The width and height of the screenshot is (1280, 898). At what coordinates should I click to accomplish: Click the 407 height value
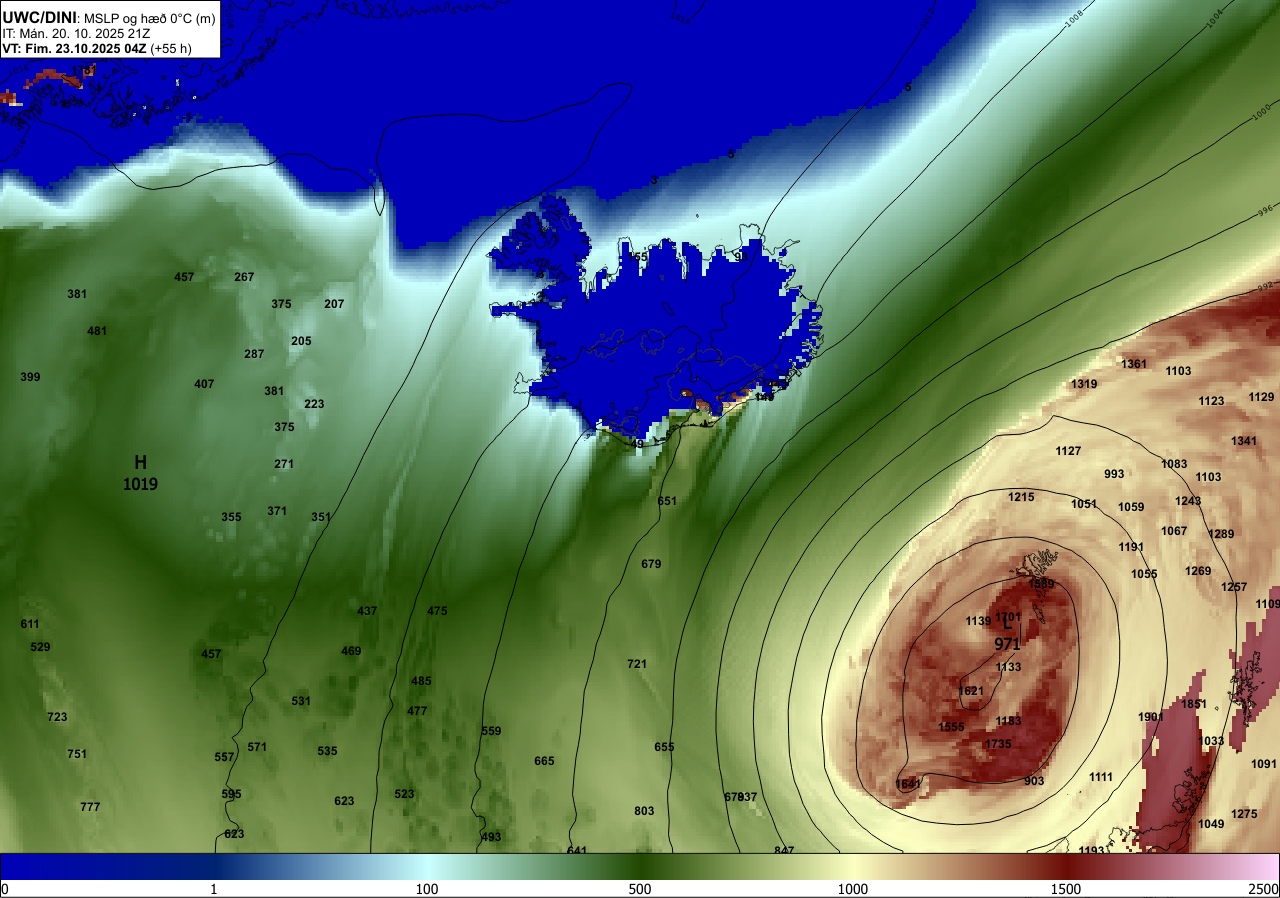pos(204,384)
